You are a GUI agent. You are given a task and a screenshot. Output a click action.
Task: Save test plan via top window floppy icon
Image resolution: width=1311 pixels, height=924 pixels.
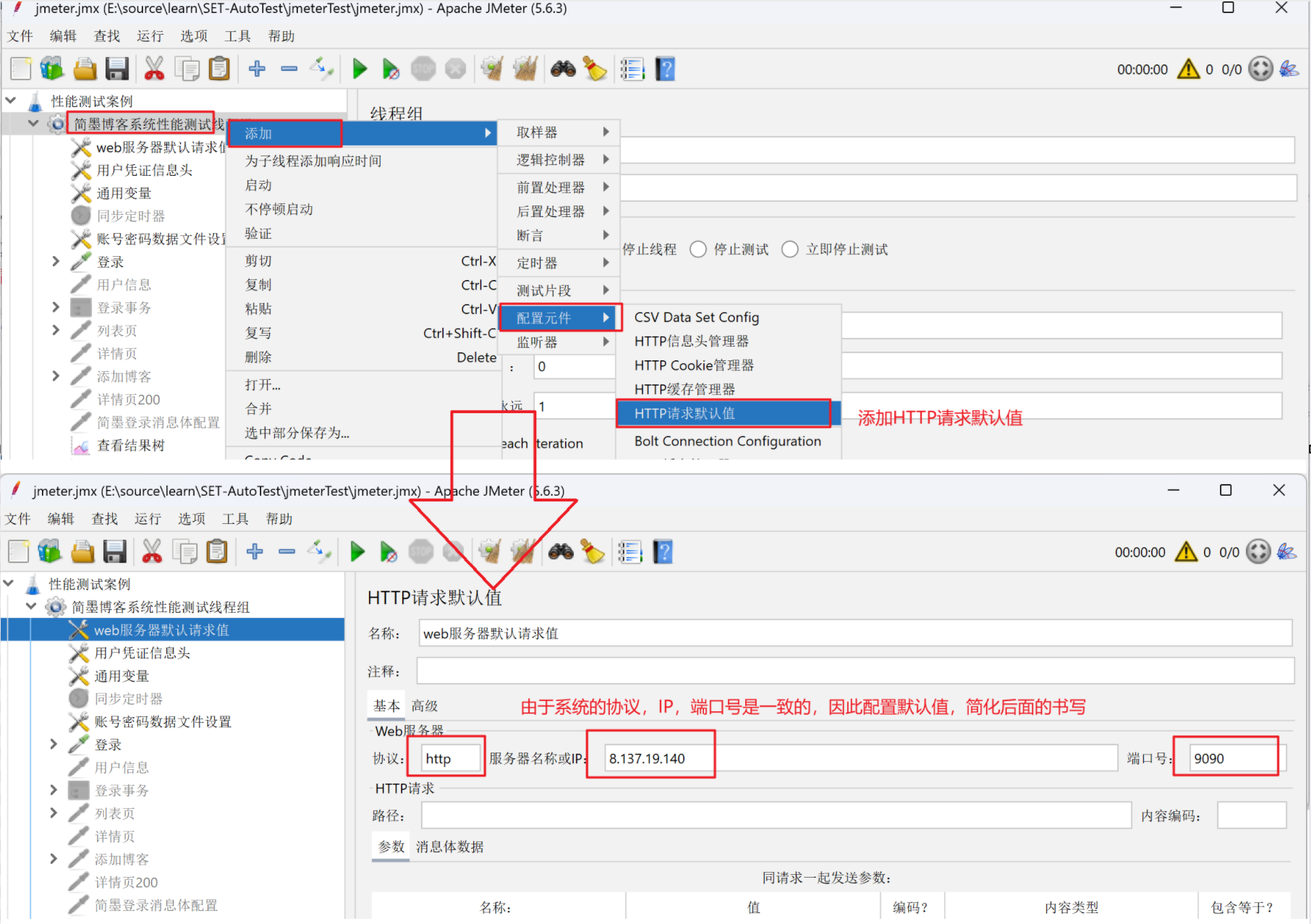point(116,69)
